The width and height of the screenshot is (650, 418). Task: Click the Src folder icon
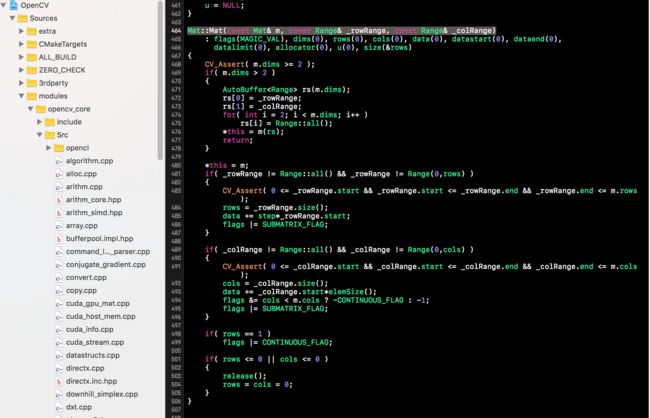pyautogui.click(x=50, y=135)
